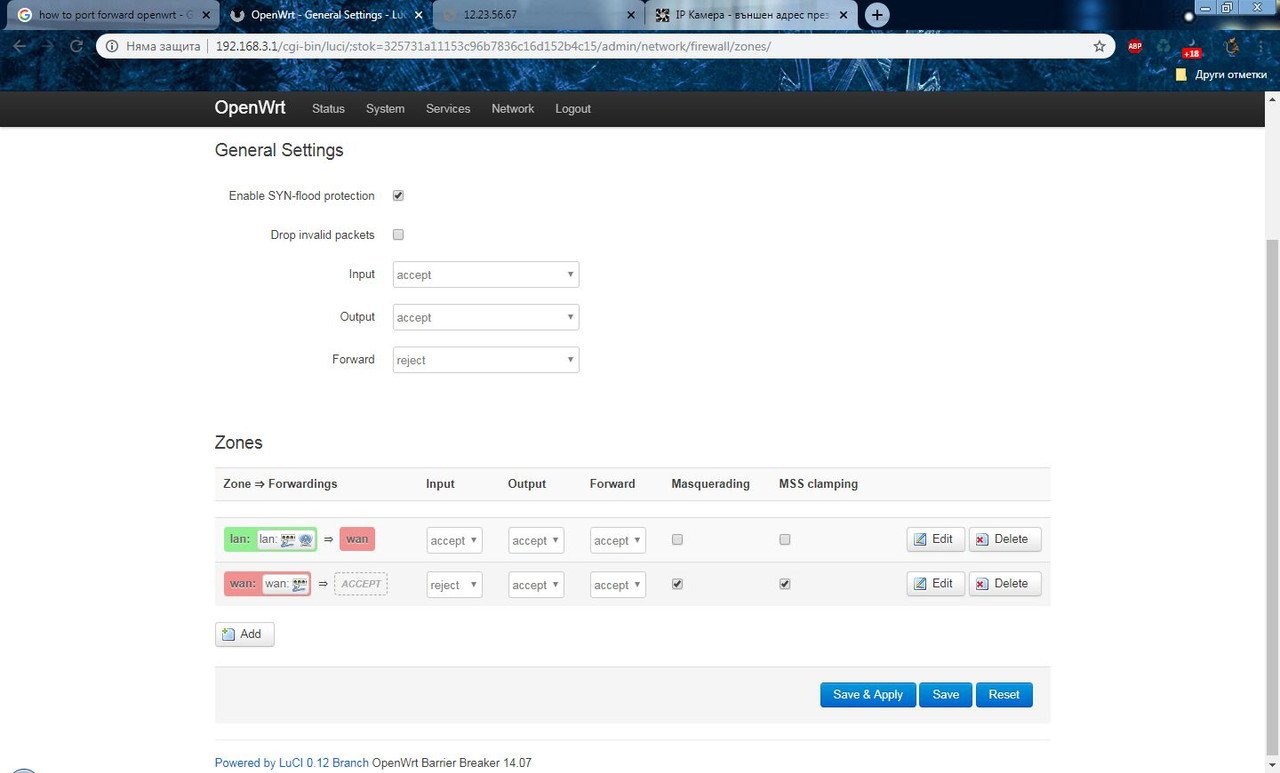
Task: Open the Network menu
Action: click(x=513, y=109)
